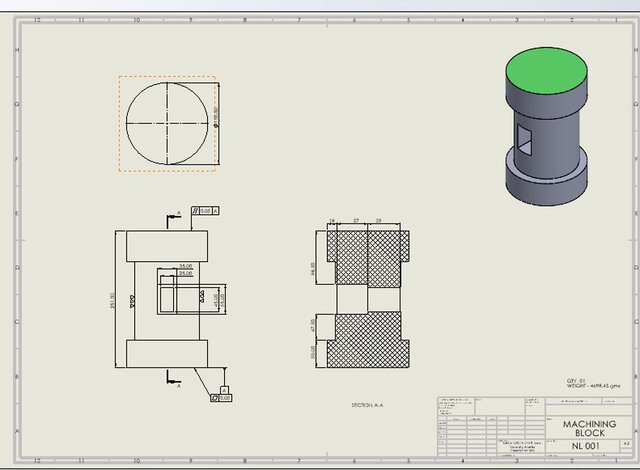
Task: Click the hatched Section A-A view
Action: pyautogui.click(x=368, y=299)
